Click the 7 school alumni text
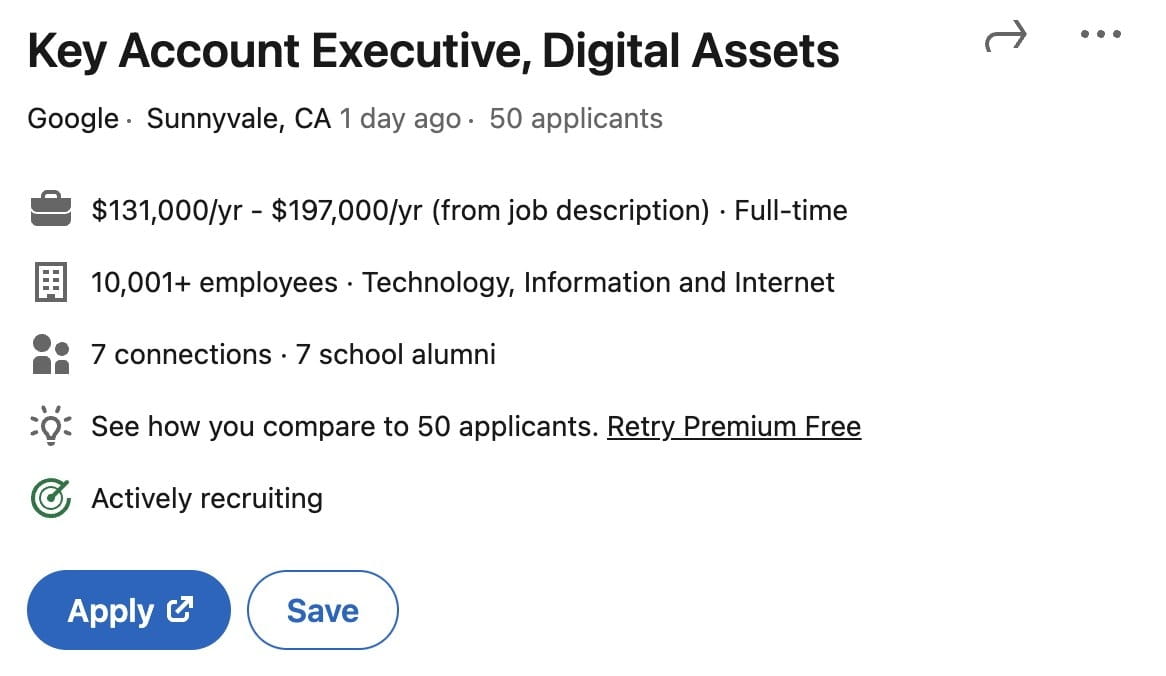Viewport: 1166px width, 676px height. pos(396,355)
